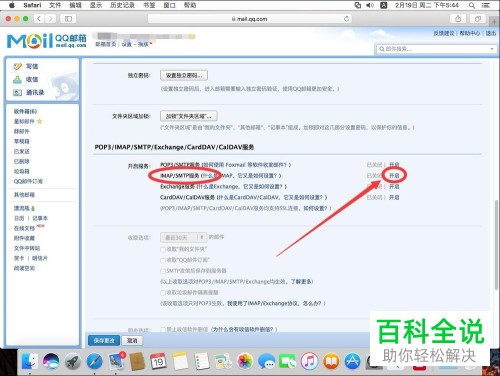
Task: Check 收取"QQ邮件订阅" checkbox
Action: [x=163, y=260]
